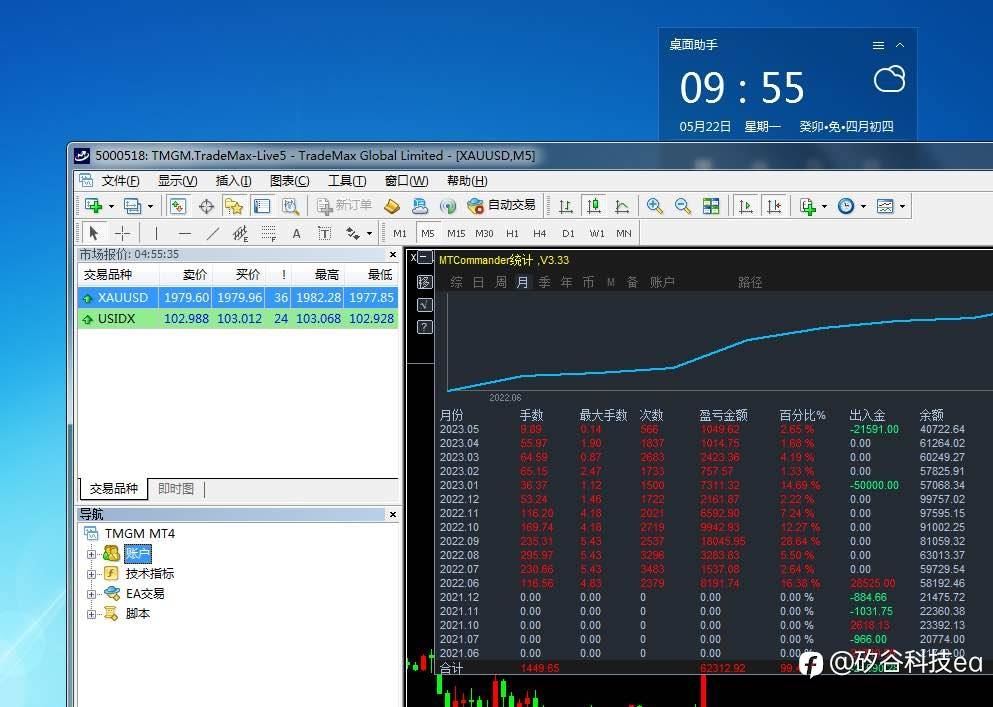993x707 pixels.
Task: Draw a vertical line tool
Action: click(156, 233)
